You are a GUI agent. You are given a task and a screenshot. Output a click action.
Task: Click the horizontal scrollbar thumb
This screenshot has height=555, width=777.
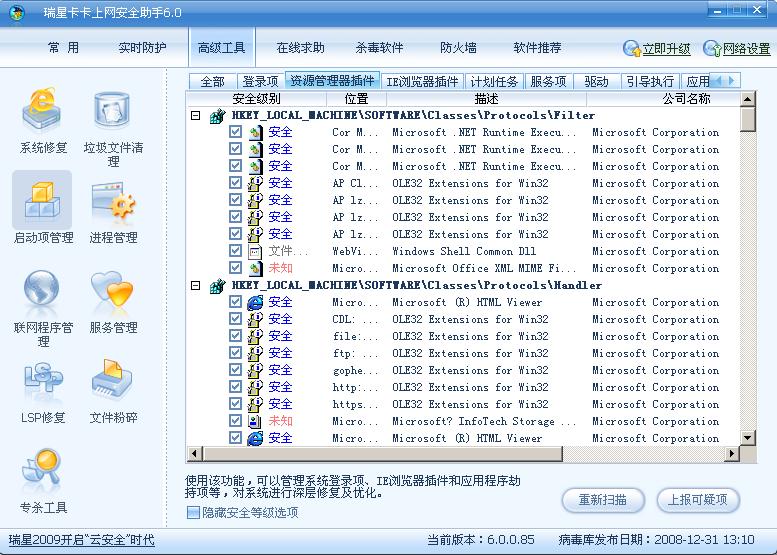tap(382, 453)
